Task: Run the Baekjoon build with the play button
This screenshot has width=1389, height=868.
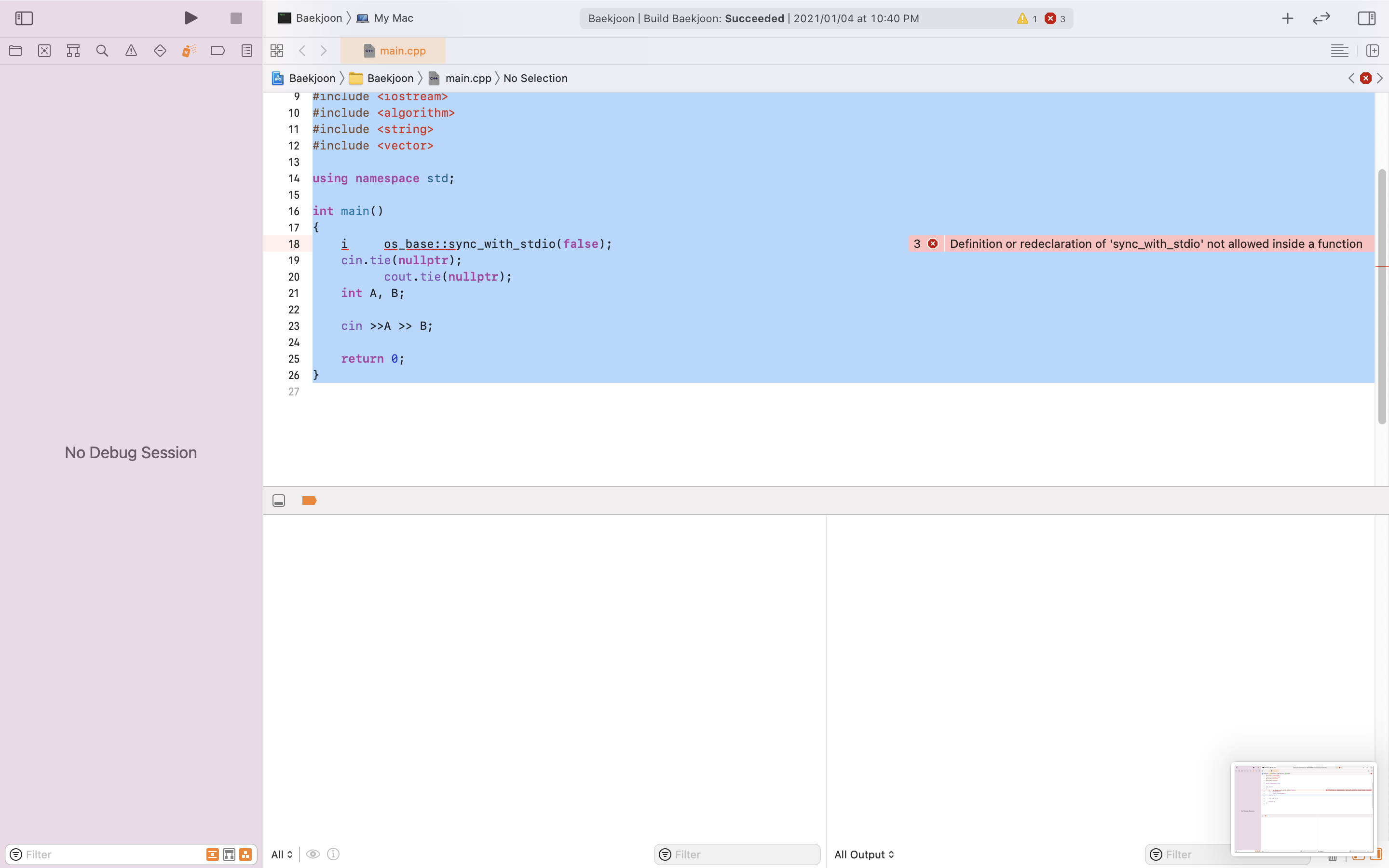Action: tap(191, 18)
